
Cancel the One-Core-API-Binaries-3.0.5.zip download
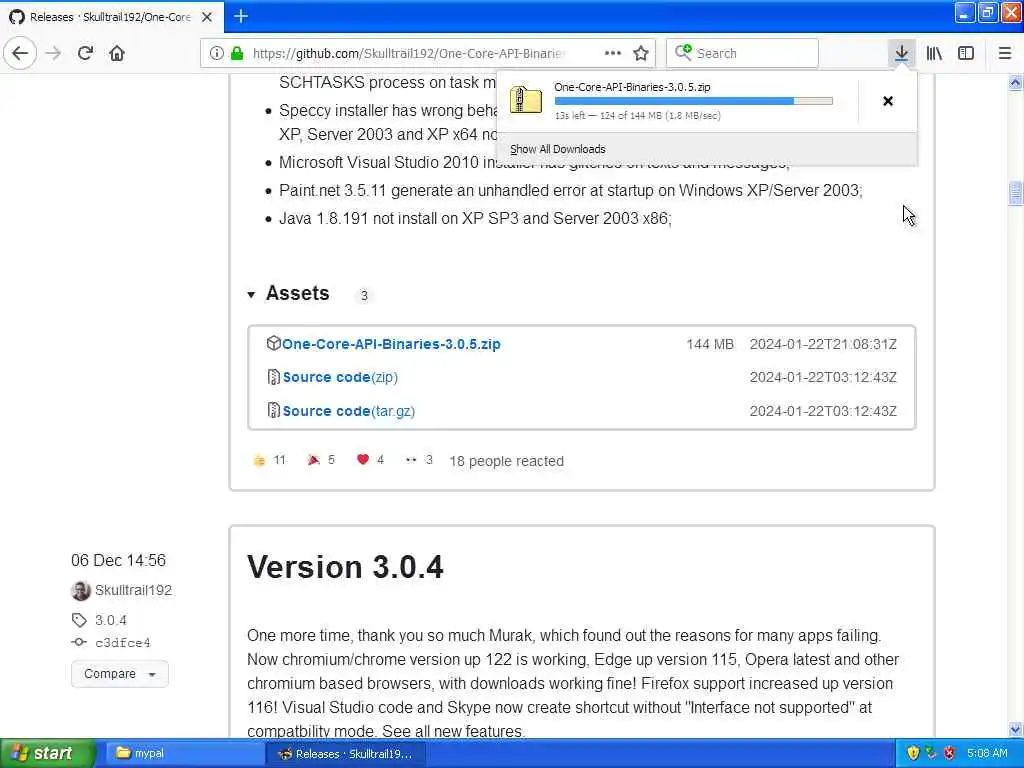pyautogui.click(x=888, y=101)
